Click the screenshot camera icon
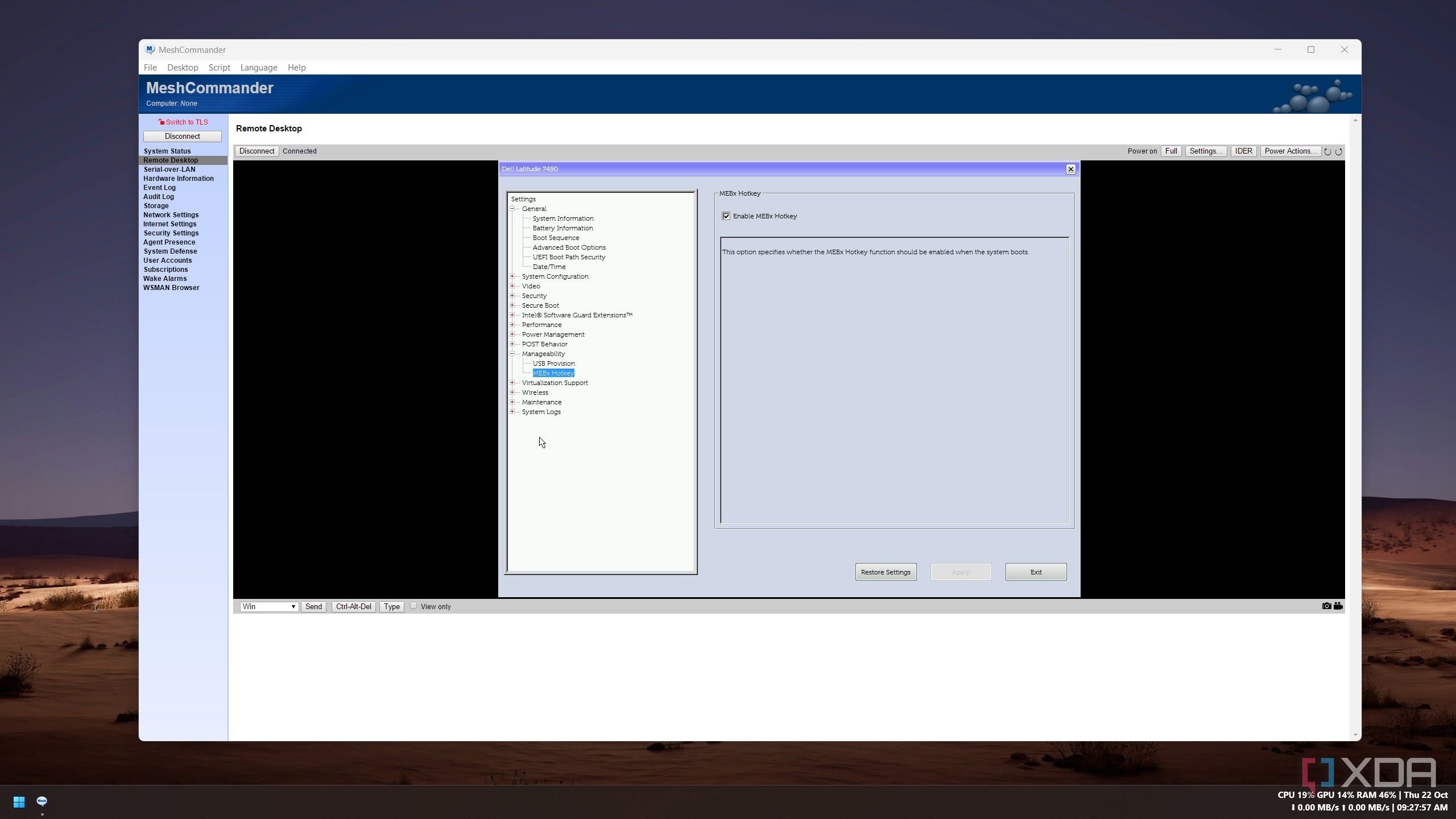The height and width of the screenshot is (819, 1456). click(1326, 606)
